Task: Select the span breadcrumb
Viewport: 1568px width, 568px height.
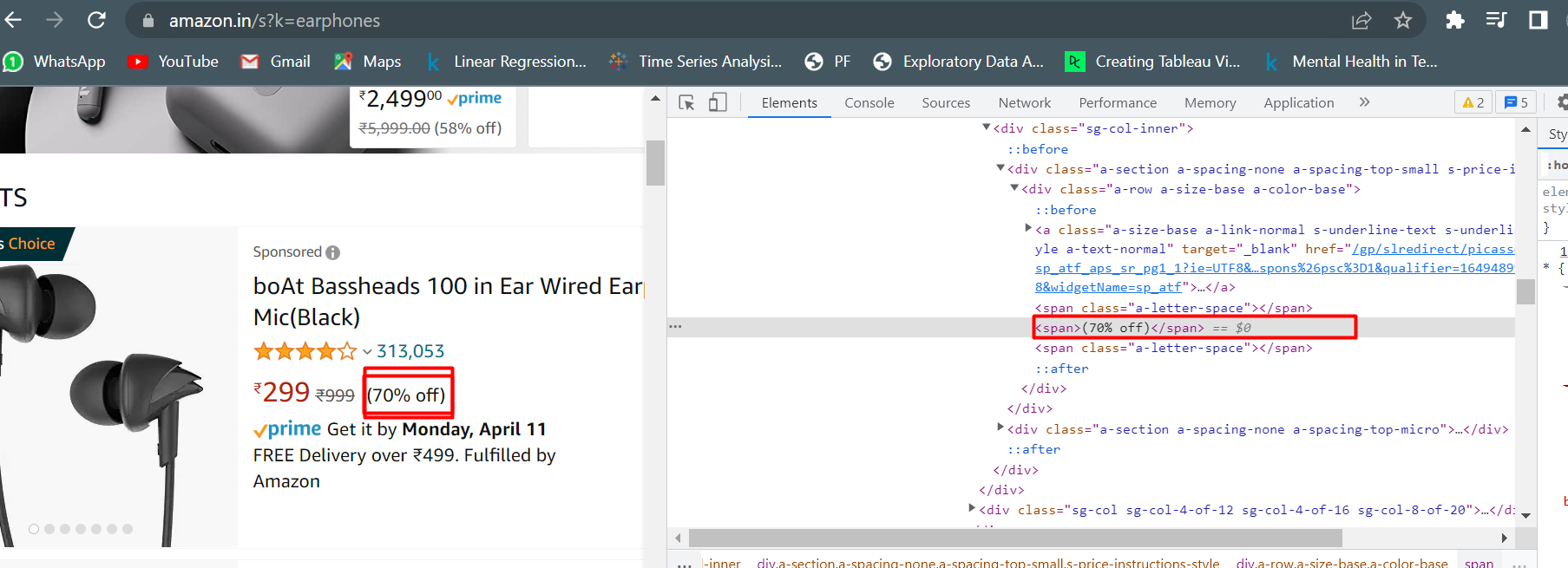Action: [x=1479, y=563]
